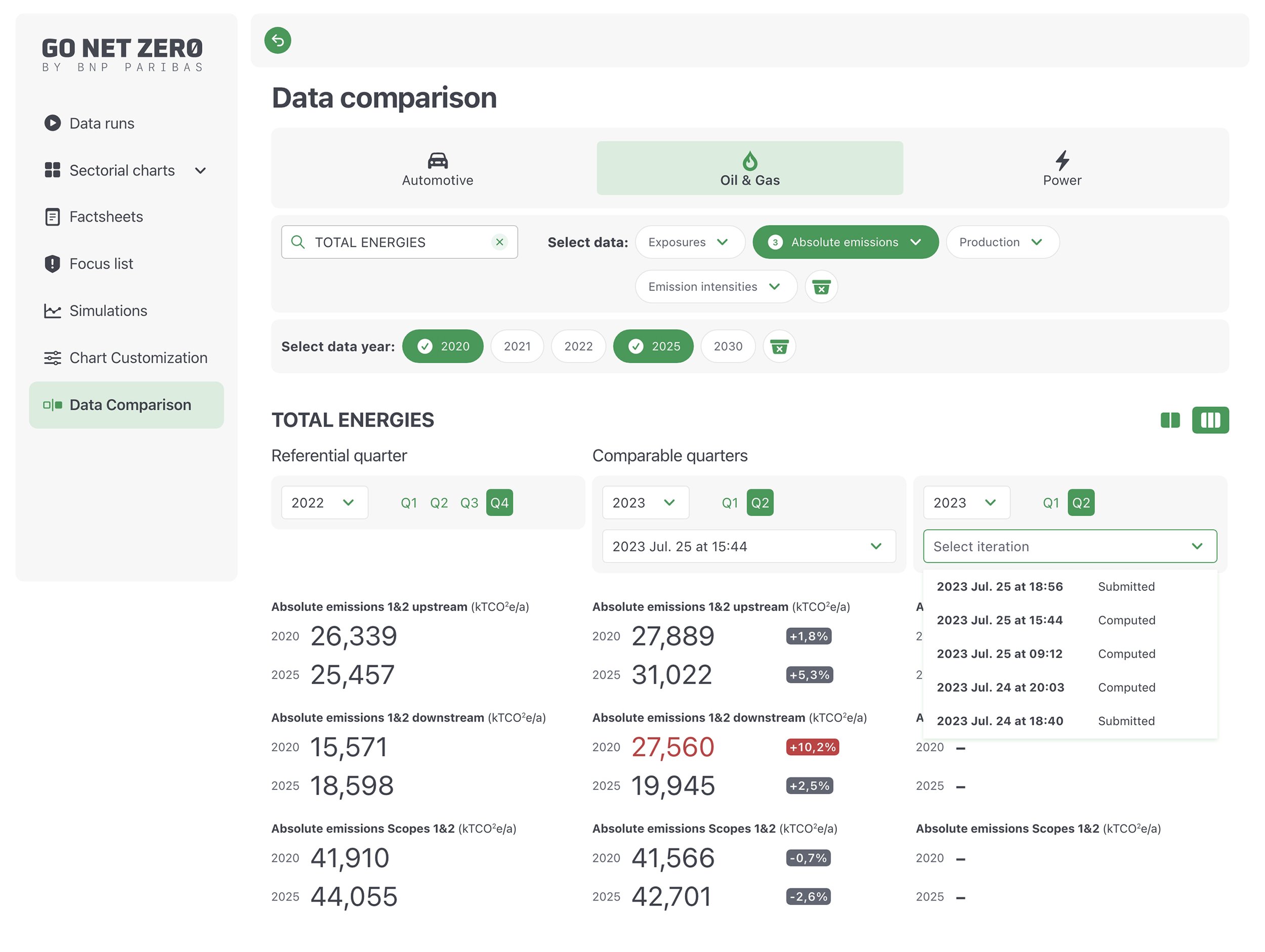
Task: Select Q4 in referential quarter
Action: [x=499, y=503]
